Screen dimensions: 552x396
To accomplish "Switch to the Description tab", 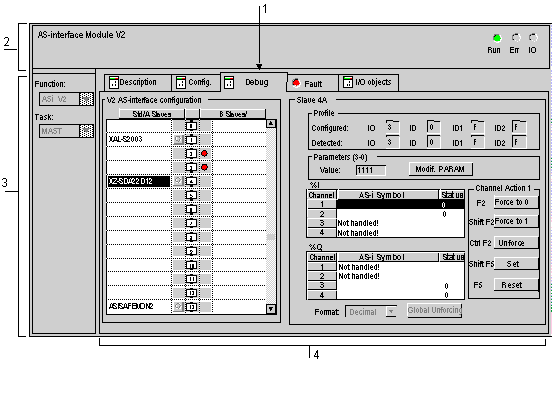I will (138, 82).
